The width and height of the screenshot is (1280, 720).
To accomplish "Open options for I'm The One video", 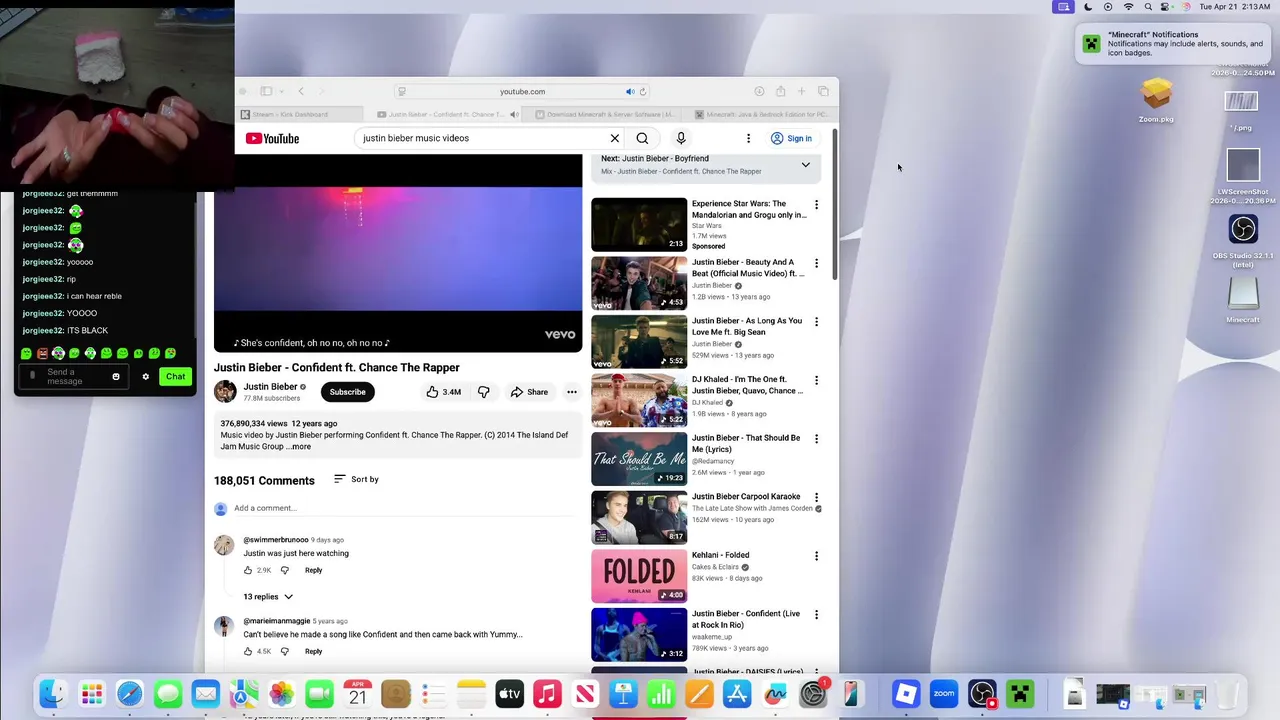I will tap(816, 380).
